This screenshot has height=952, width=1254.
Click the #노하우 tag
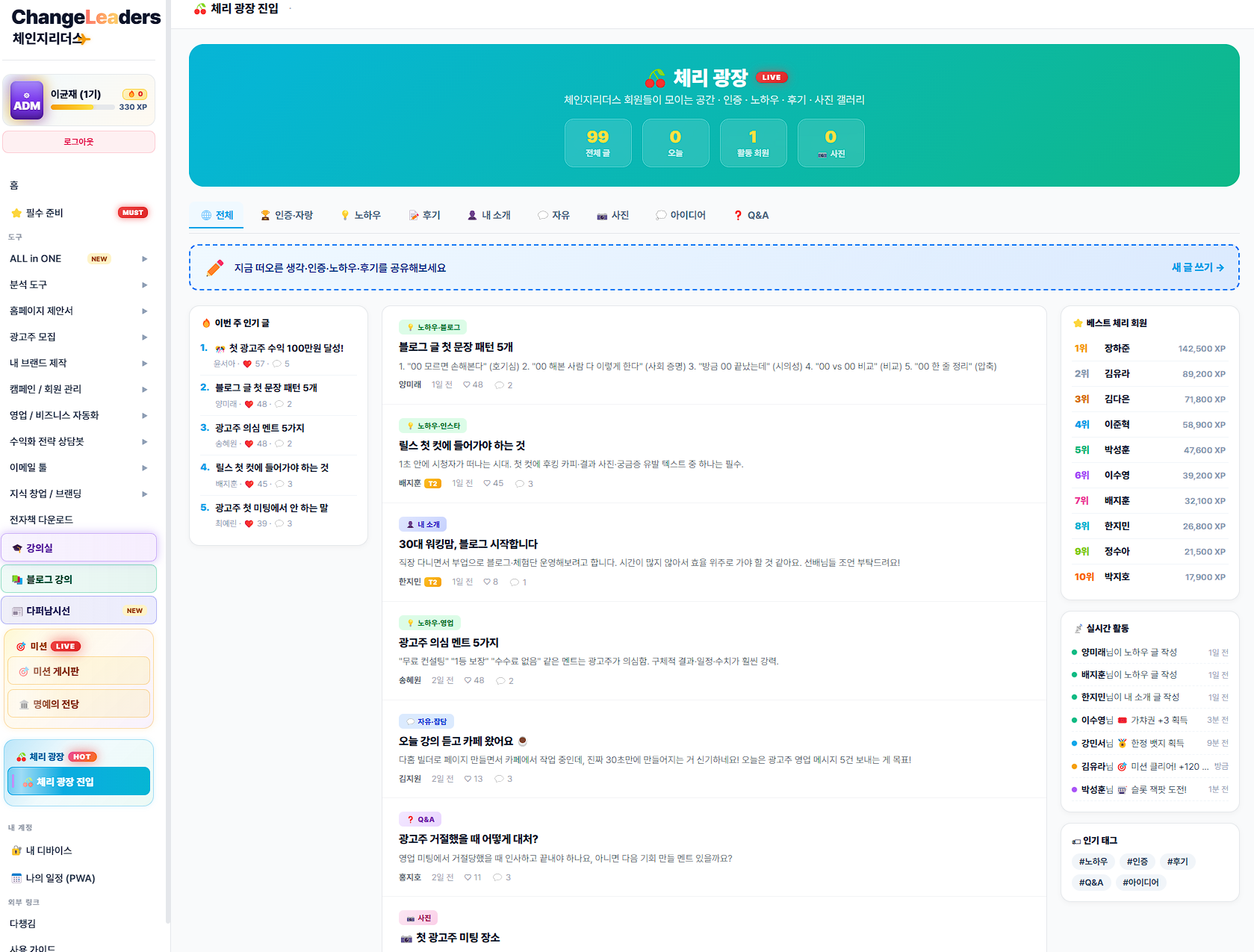click(x=1093, y=862)
